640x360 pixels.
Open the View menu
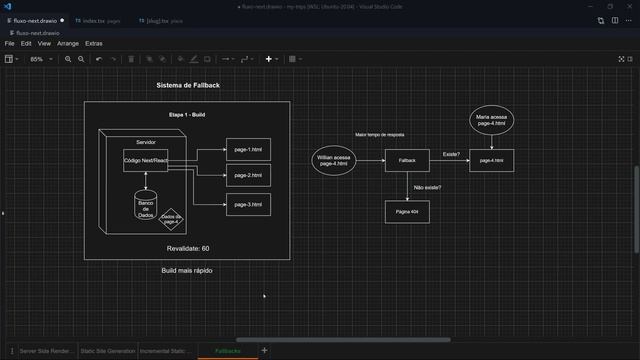click(44, 43)
